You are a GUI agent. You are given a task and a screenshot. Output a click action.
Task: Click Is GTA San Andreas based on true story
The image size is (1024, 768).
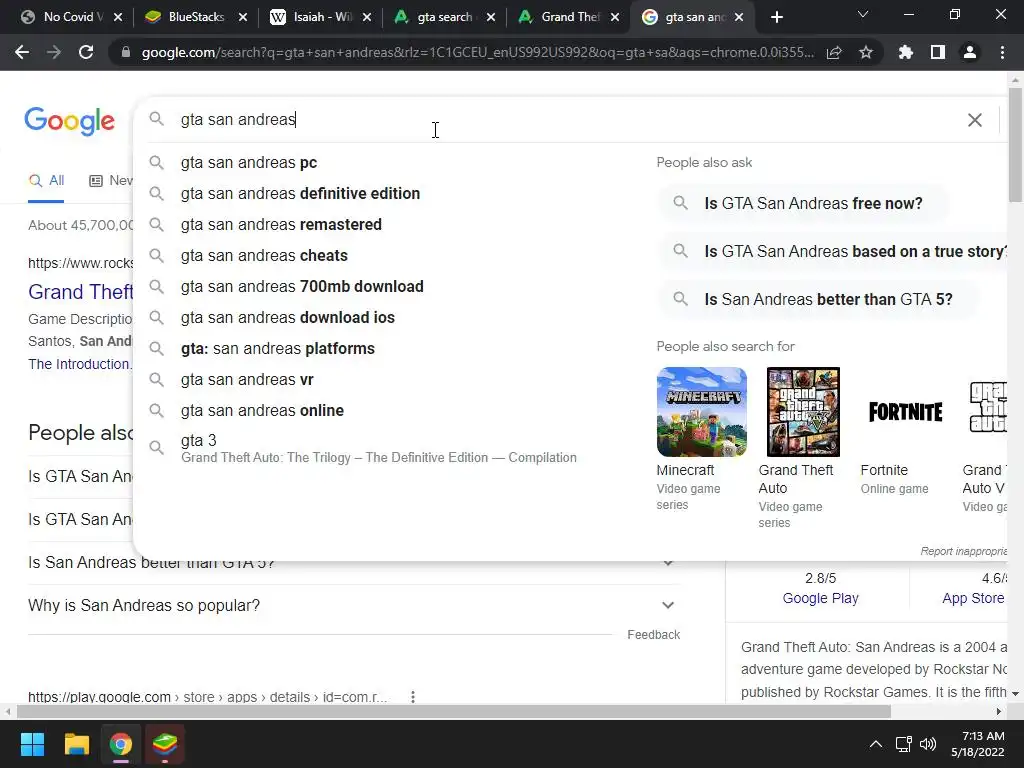tap(835, 251)
